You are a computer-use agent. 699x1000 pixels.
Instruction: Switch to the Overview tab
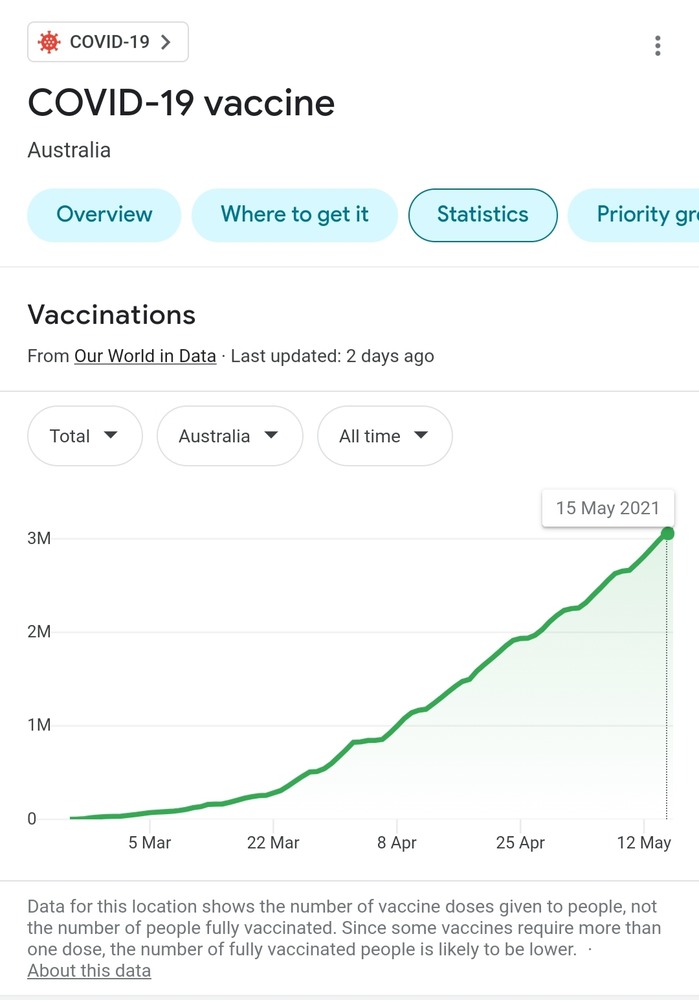[104, 214]
